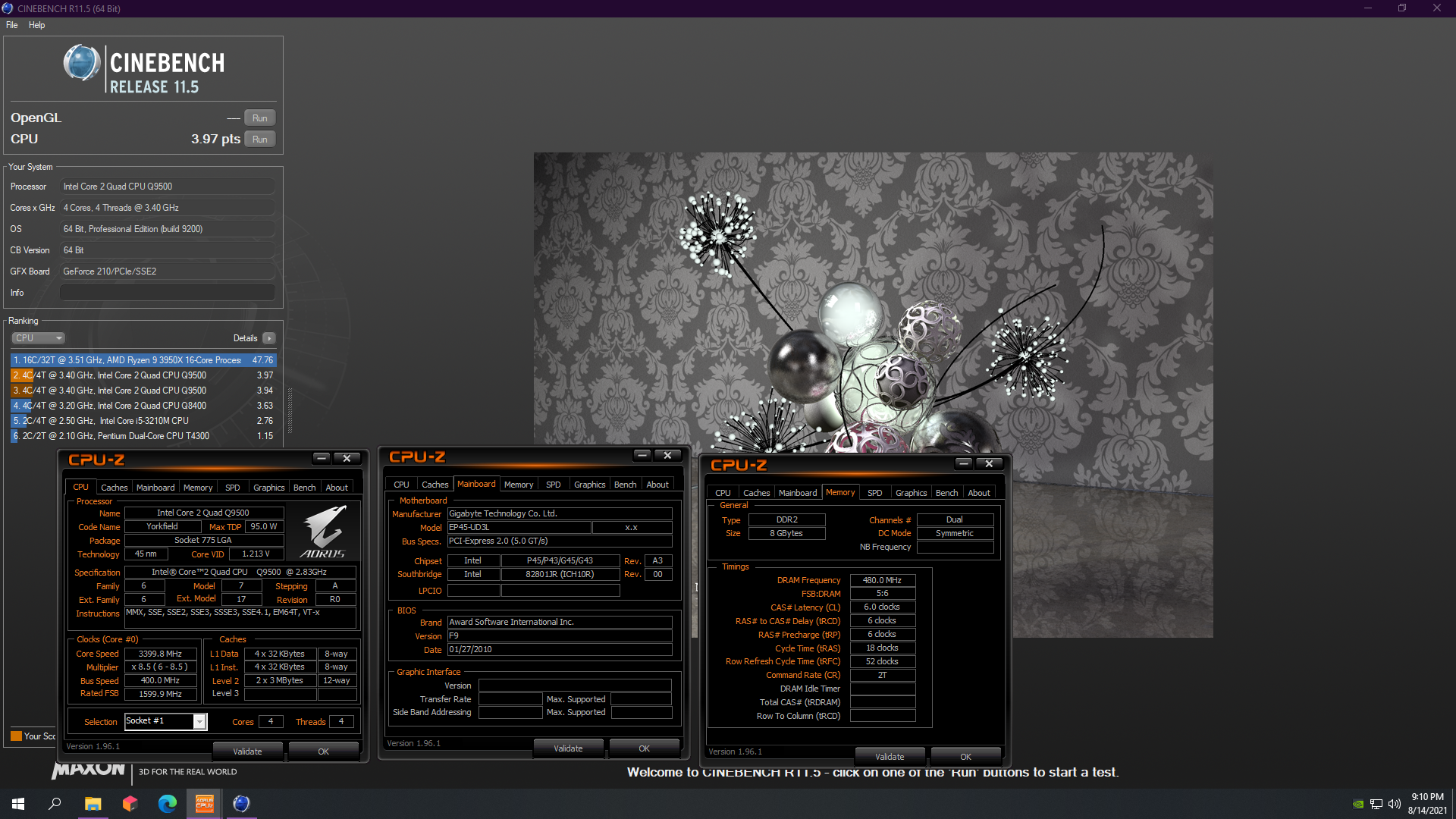Open Memory tab in left CPU-Z window
Image resolution: width=1456 pixels, height=819 pixels.
coord(198,488)
